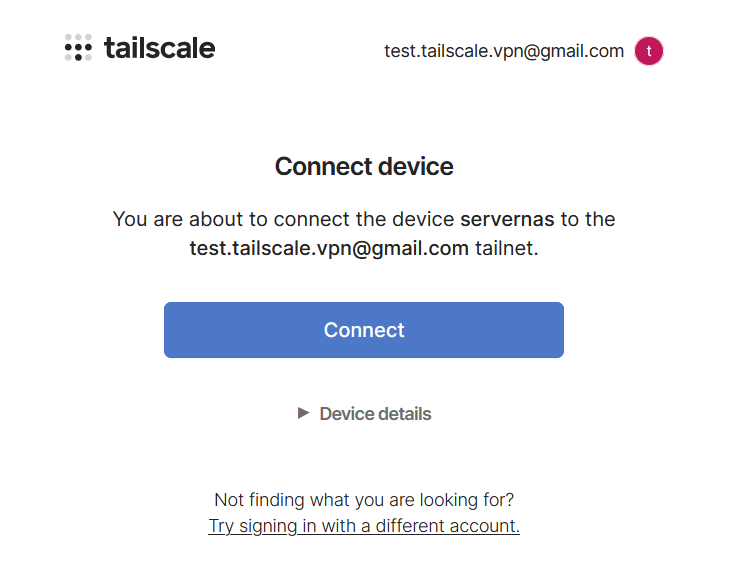Open the magenta "t" account avatar
This screenshot has height=565, width=729.
[649, 51]
